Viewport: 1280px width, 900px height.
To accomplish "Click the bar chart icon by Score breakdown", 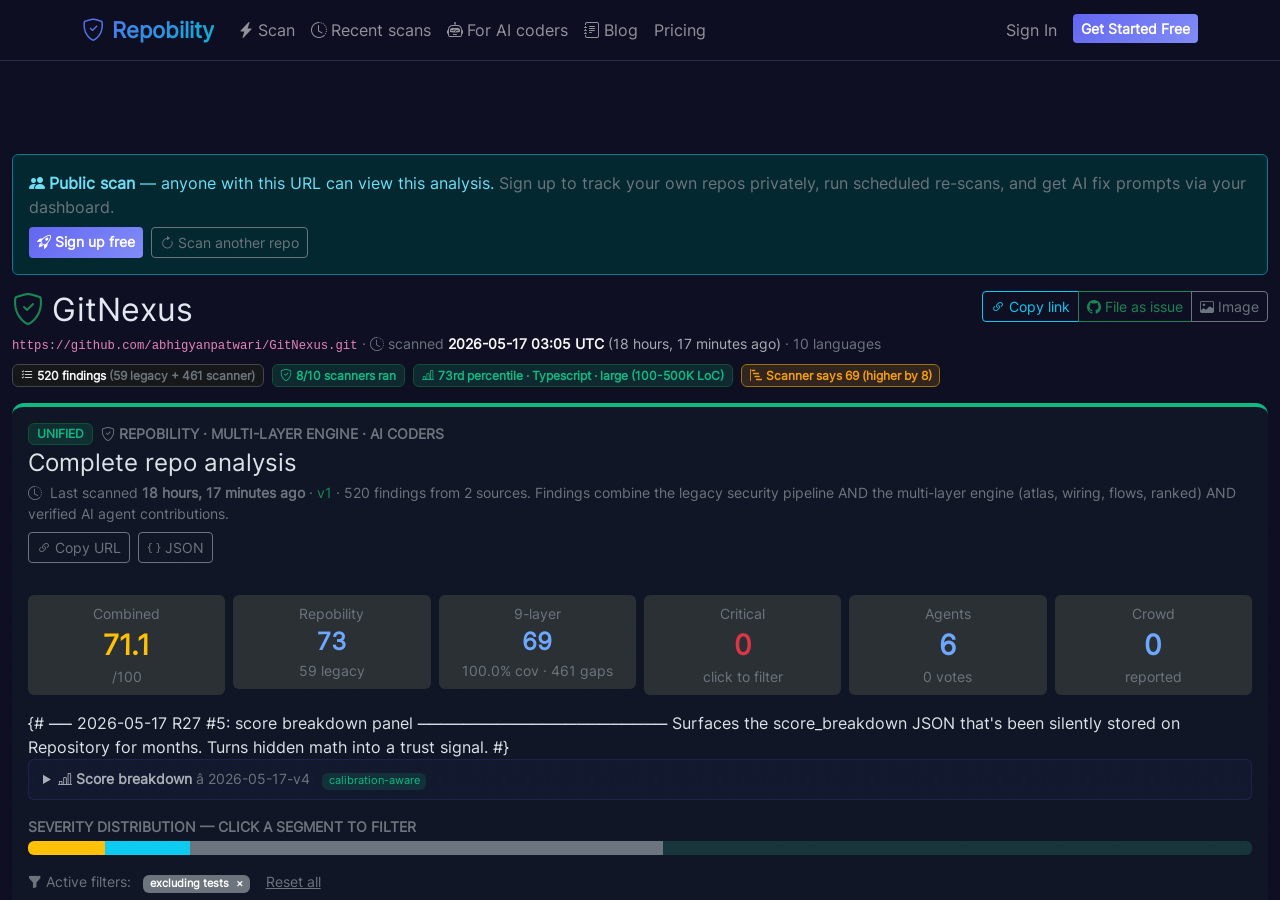I will pos(65,779).
